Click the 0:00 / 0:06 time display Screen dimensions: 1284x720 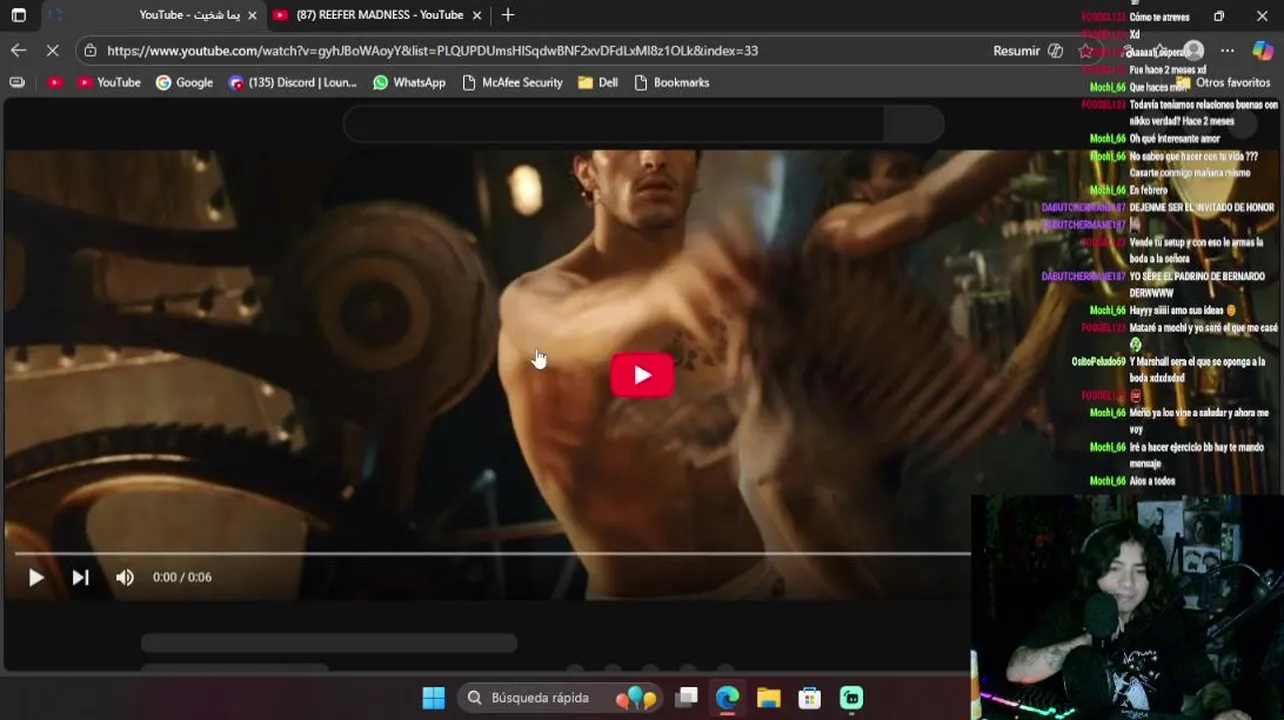[x=182, y=577]
